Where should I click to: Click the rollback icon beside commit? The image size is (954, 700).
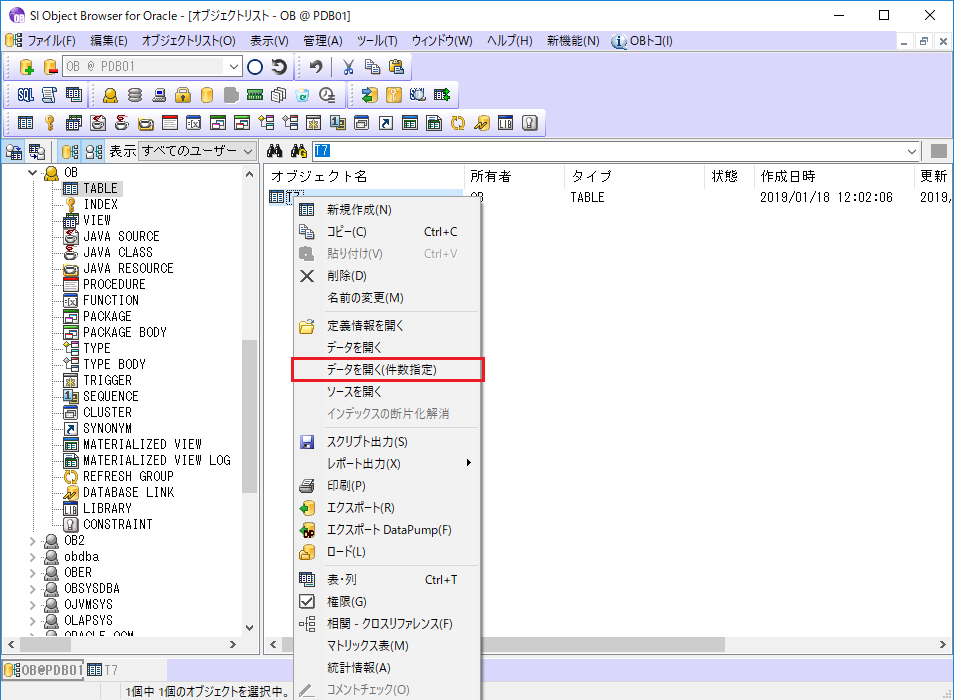(x=280, y=67)
